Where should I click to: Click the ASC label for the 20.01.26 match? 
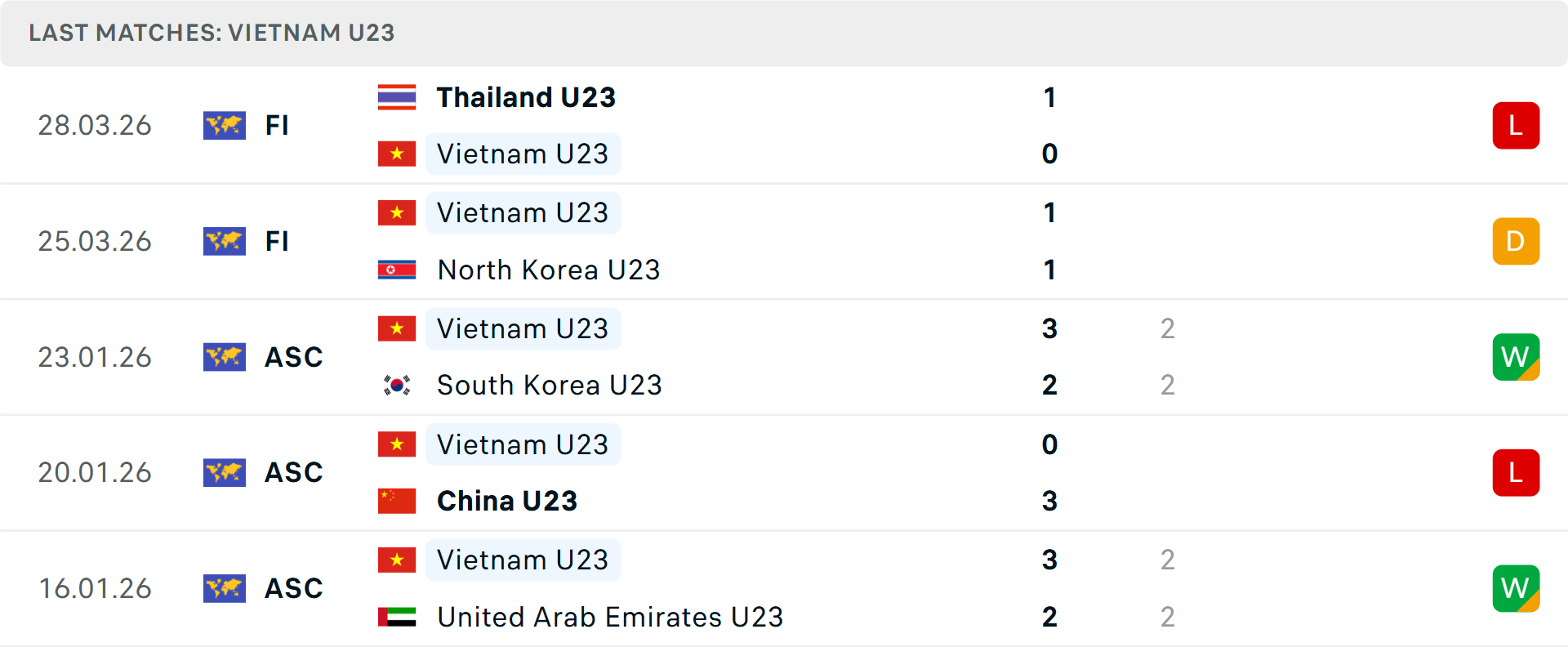pyautogui.click(x=292, y=472)
